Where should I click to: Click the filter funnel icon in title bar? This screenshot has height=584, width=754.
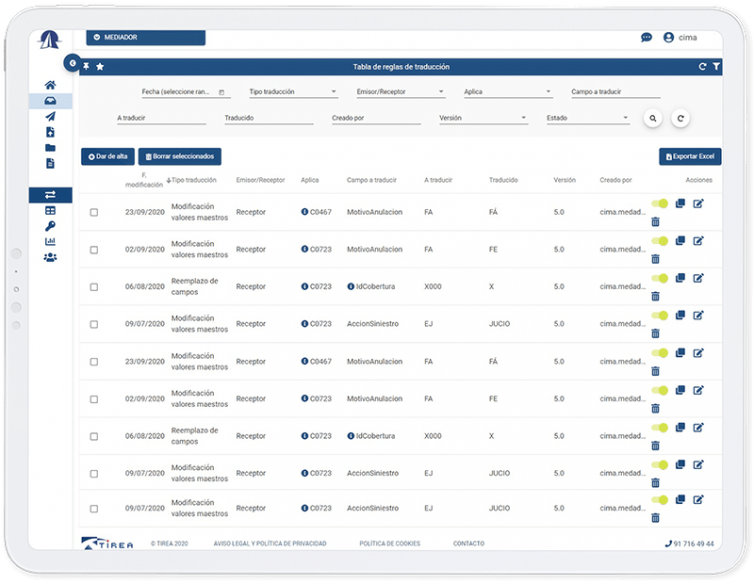point(715,67)
